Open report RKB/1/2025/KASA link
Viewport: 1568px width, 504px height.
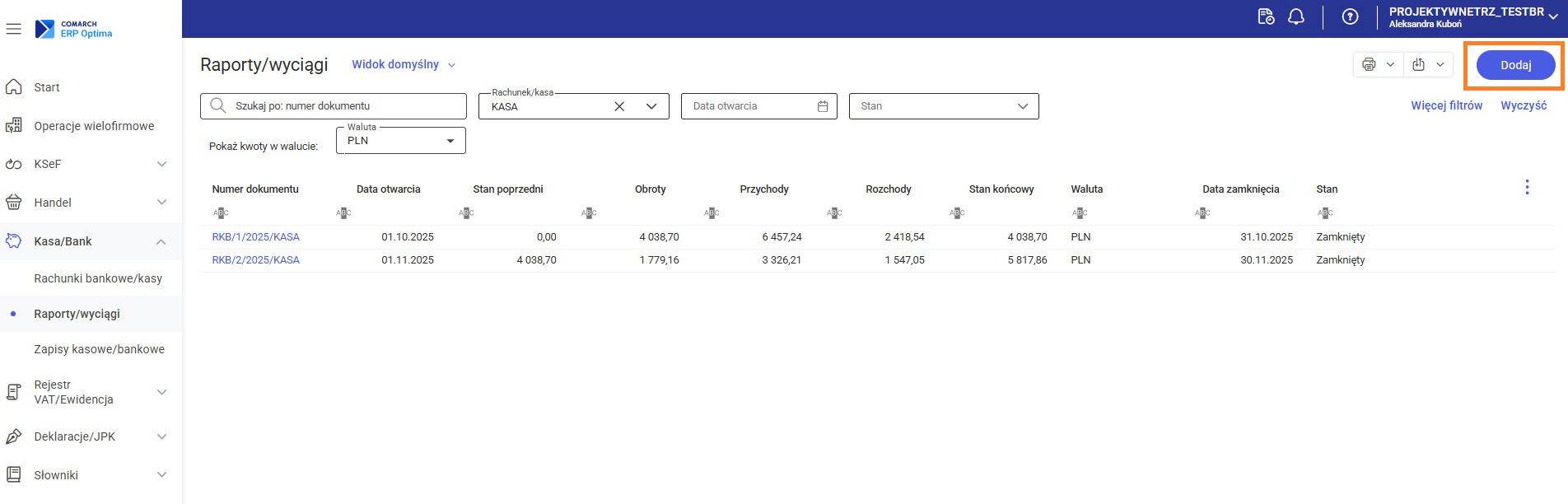click(255, 237)
